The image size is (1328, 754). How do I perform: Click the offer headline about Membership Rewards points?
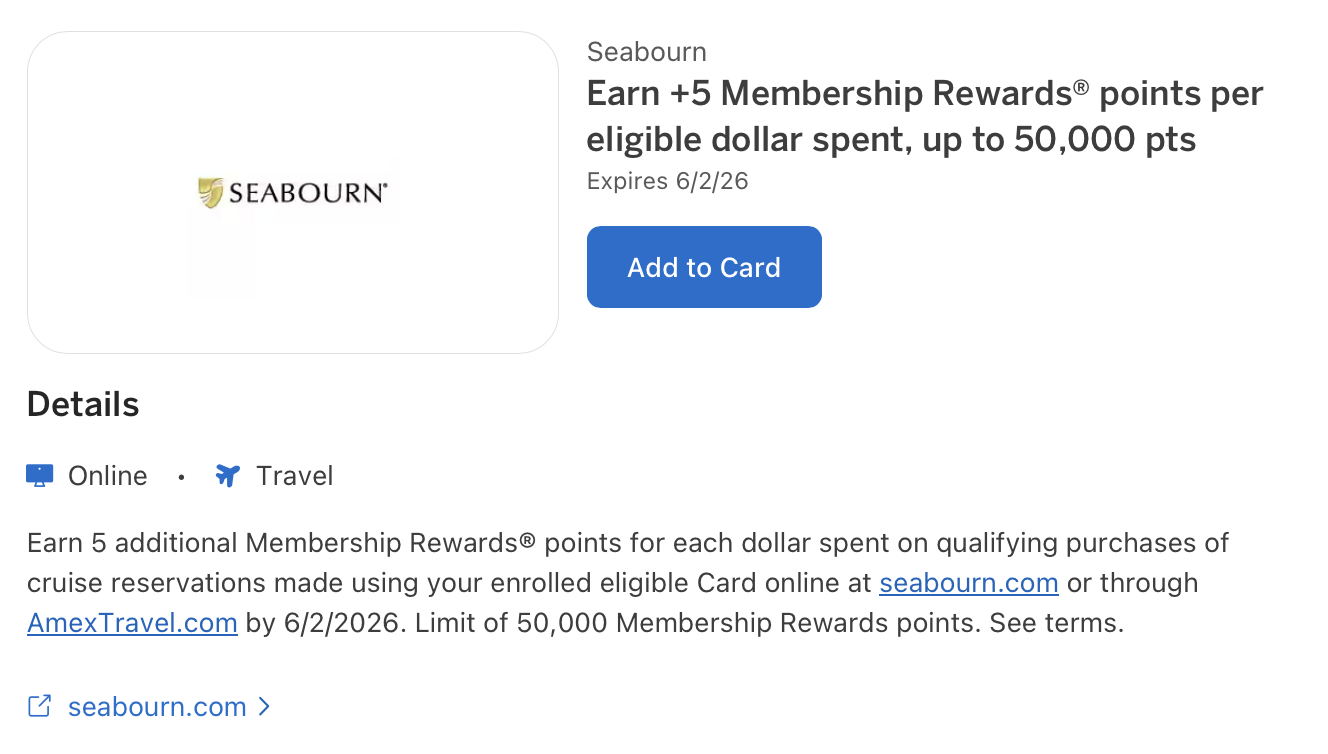(x=923, y=115)
